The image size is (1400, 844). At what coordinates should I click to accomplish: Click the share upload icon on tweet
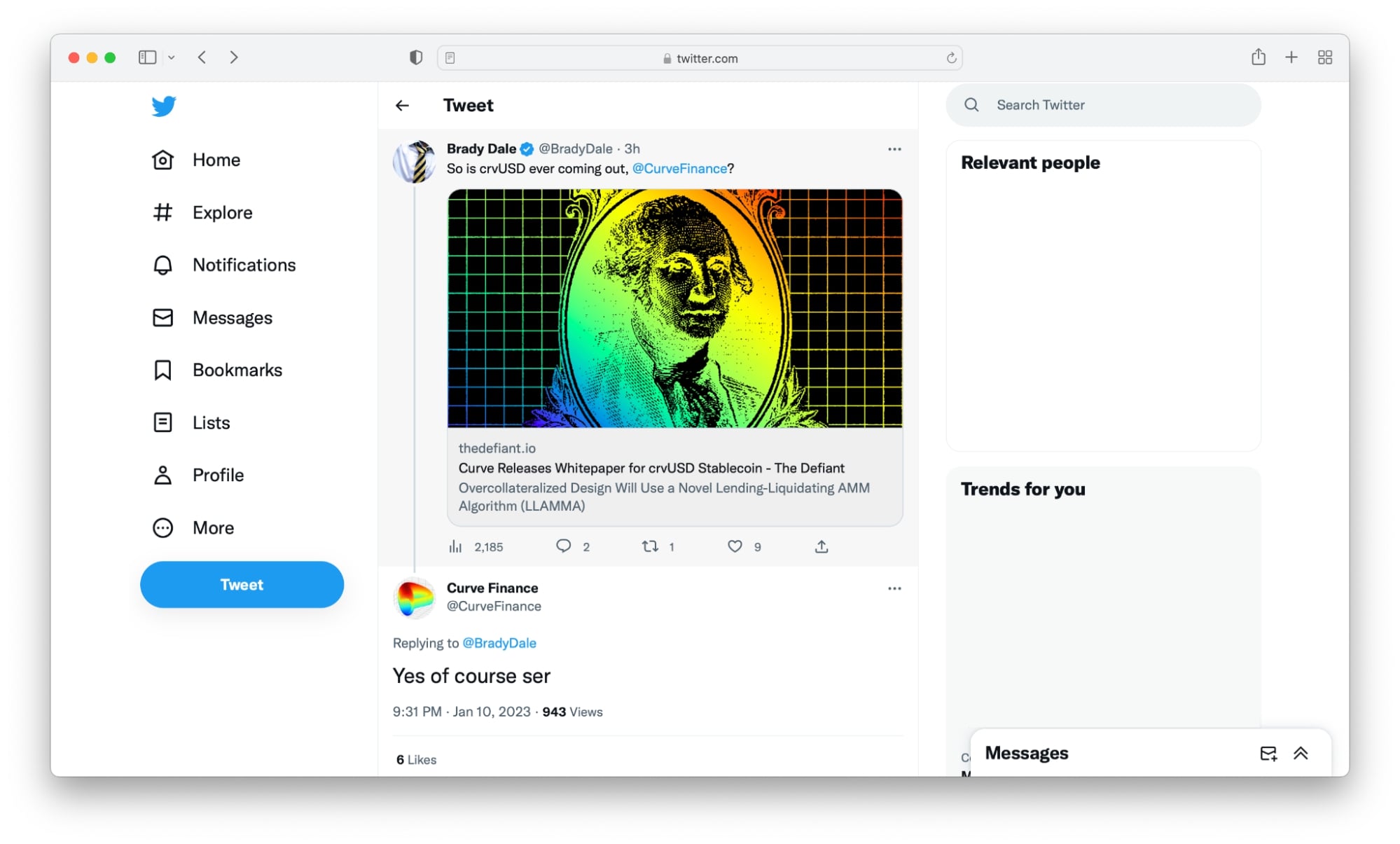[821, 546]
